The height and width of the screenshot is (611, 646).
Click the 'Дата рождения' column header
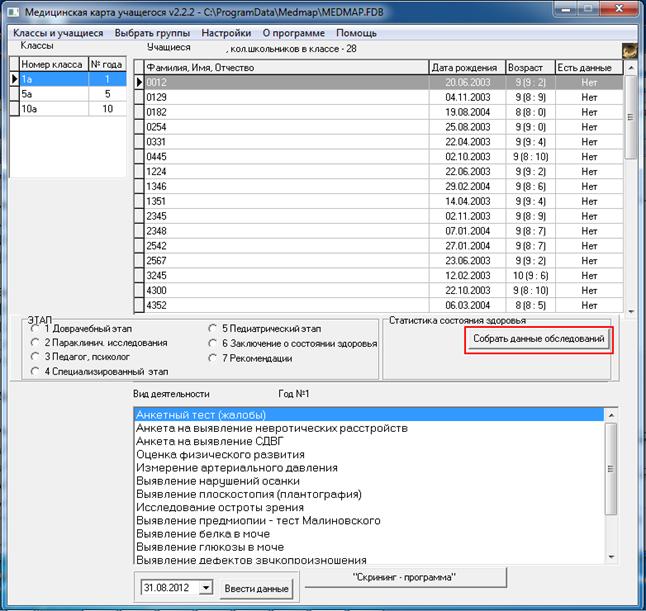(x=466, y=67)
